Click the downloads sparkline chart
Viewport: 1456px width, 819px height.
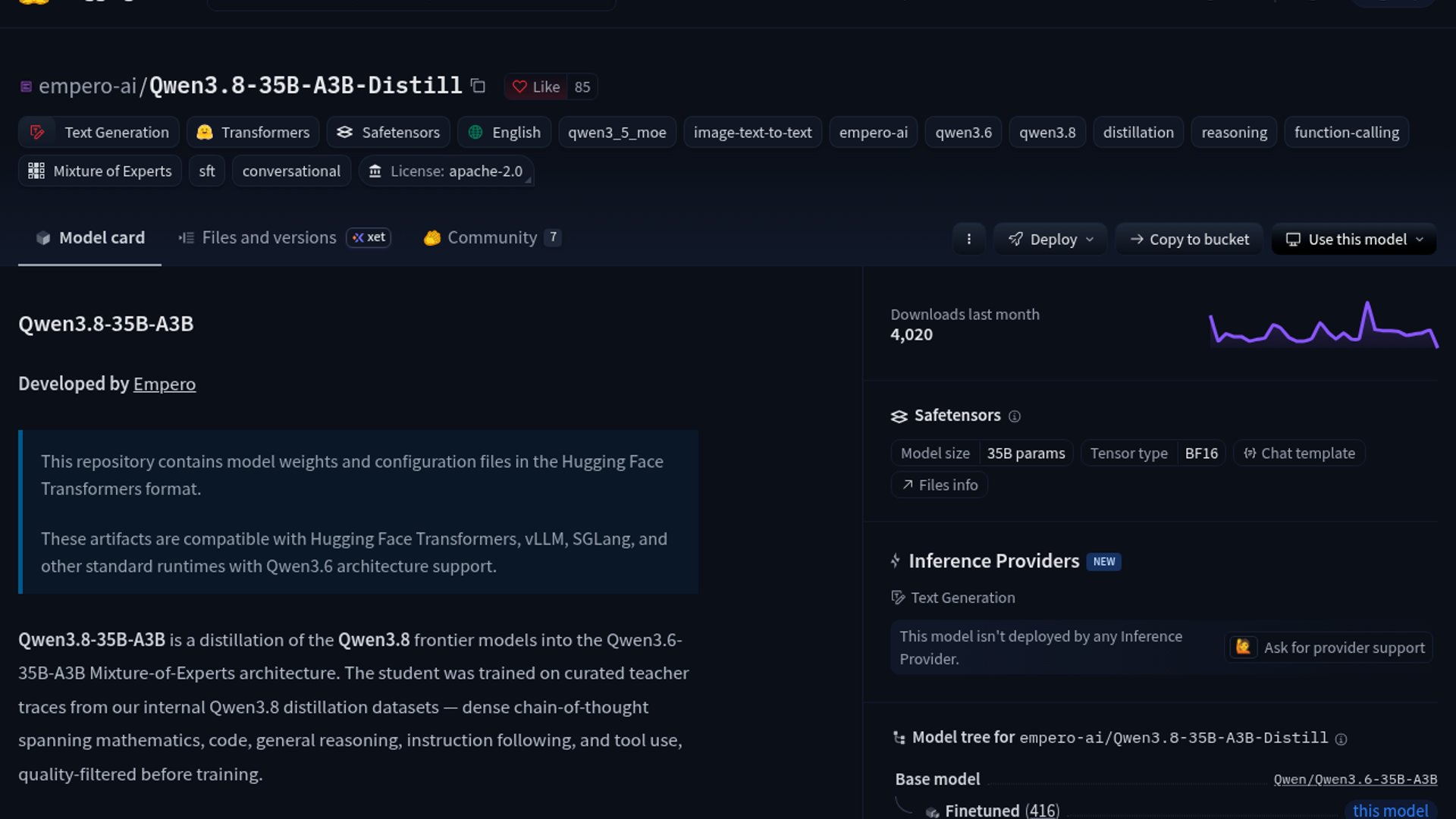[x=1323, y=325]
